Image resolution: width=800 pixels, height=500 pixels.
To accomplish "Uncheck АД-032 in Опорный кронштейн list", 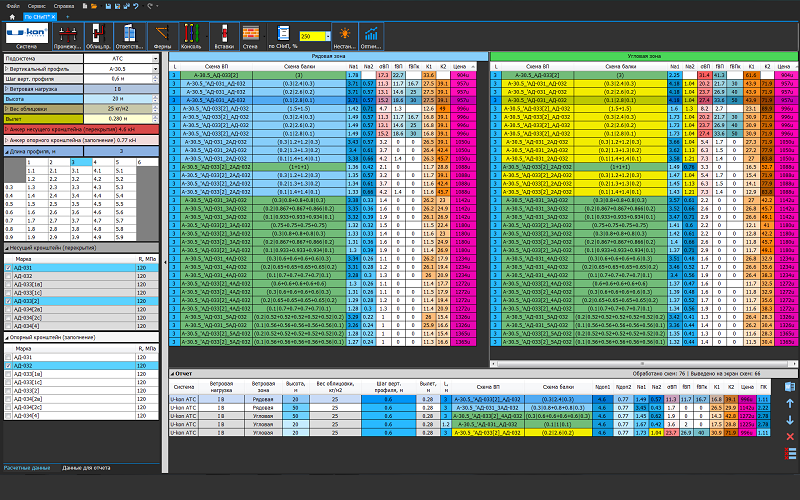I will [8, 365].
